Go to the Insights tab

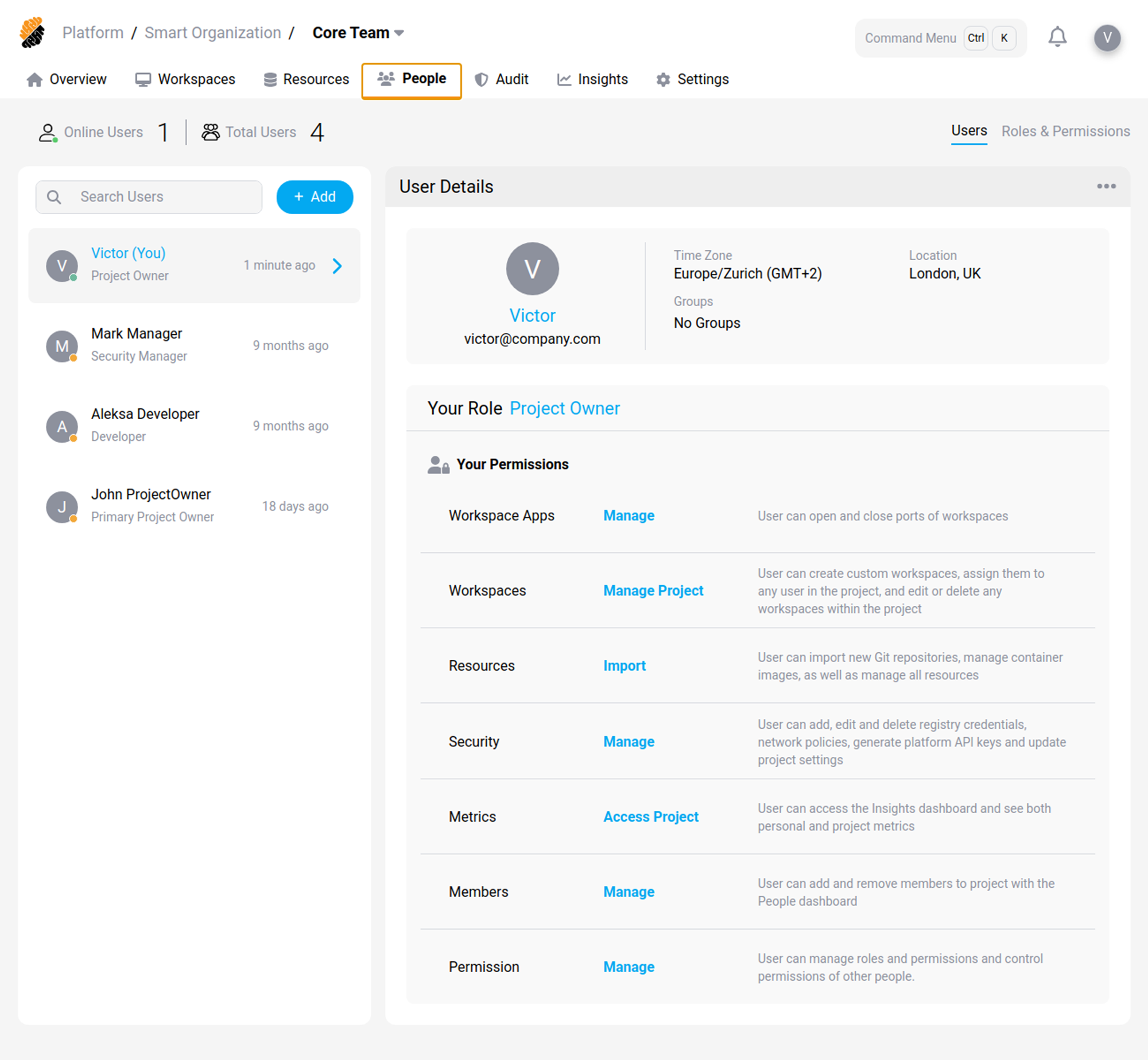592,79
